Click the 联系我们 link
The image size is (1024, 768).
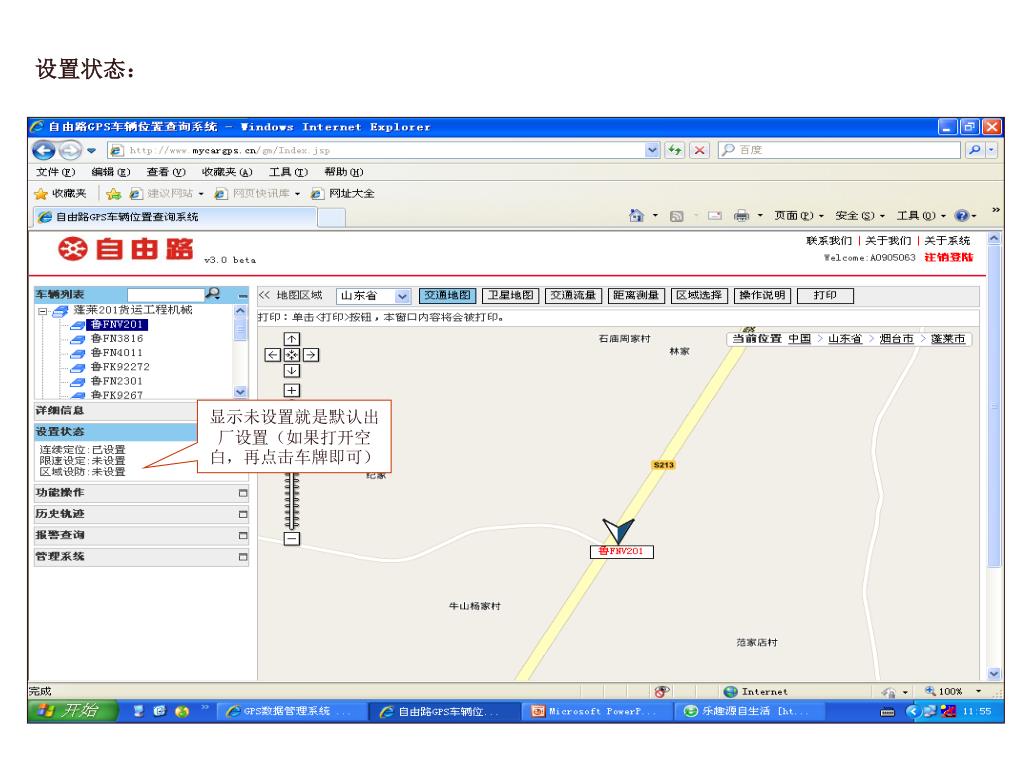[x=829, y=241]
